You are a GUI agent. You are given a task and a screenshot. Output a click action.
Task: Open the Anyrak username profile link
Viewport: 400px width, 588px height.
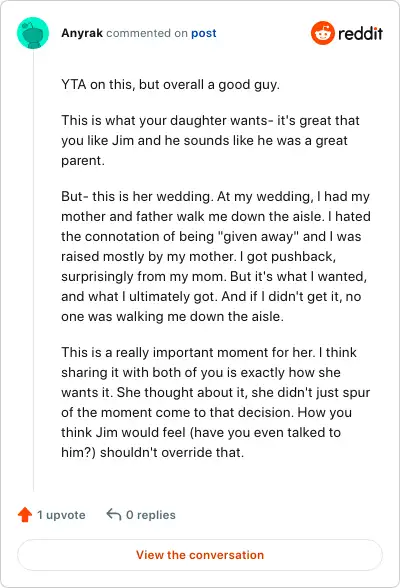tap(82, 33)
